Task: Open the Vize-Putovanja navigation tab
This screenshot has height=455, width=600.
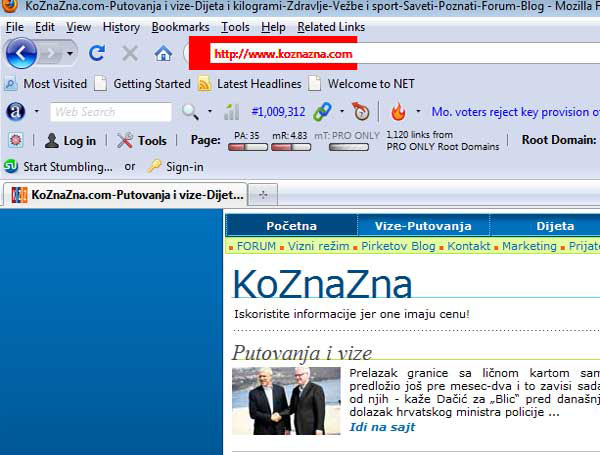Action: tap(423, 226)
